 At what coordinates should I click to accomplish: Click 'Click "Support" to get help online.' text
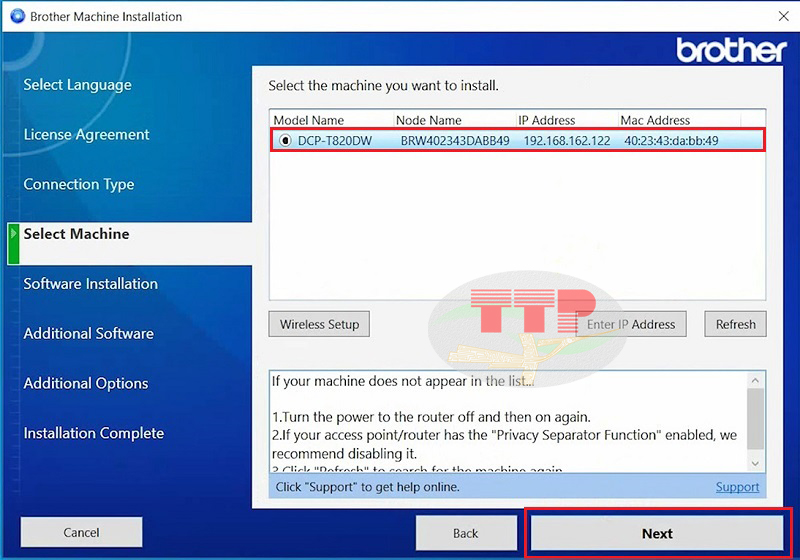click(x=367, y=487)
